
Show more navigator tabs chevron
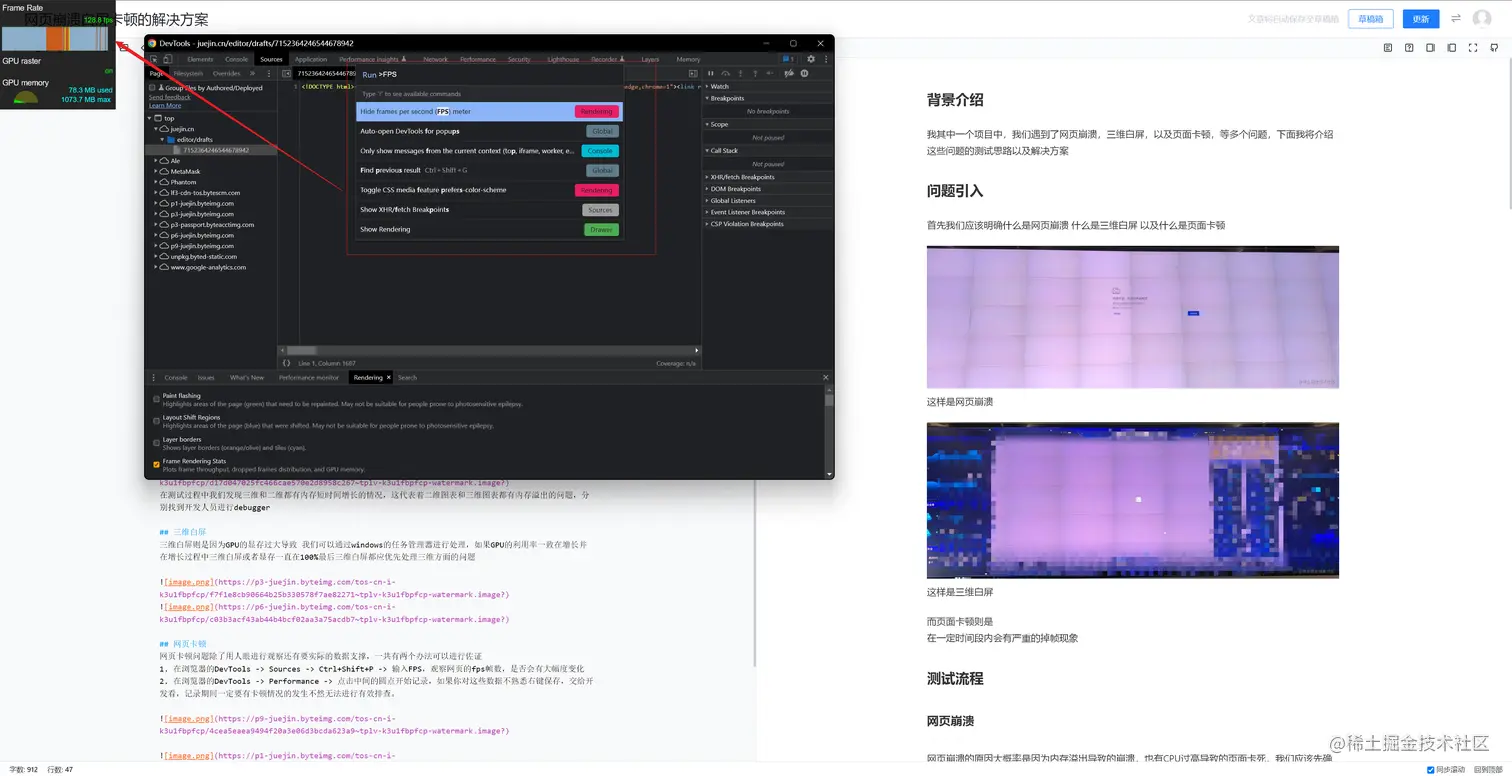(x=253, y=73)
